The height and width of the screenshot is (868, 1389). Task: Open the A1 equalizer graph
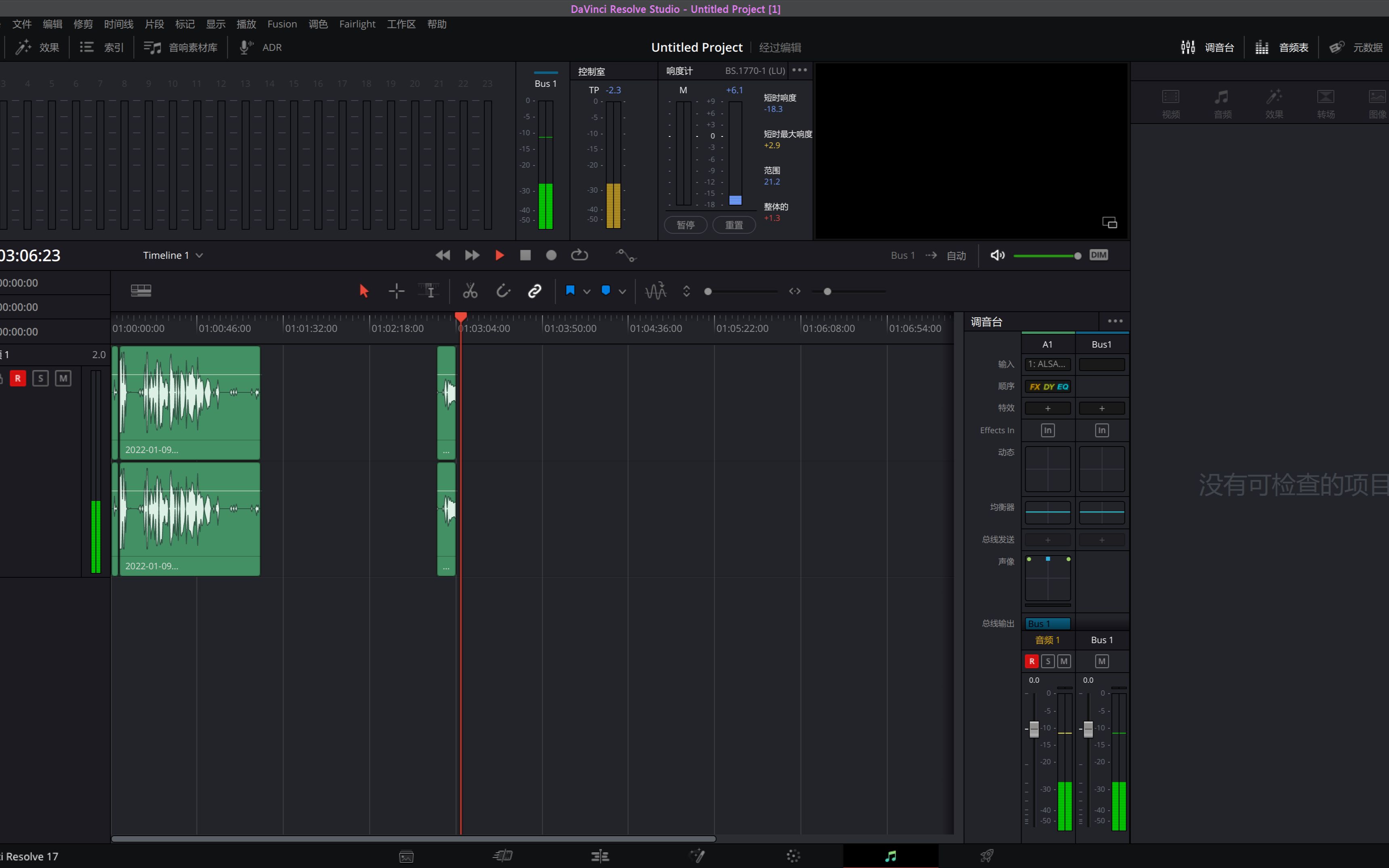1047,512
